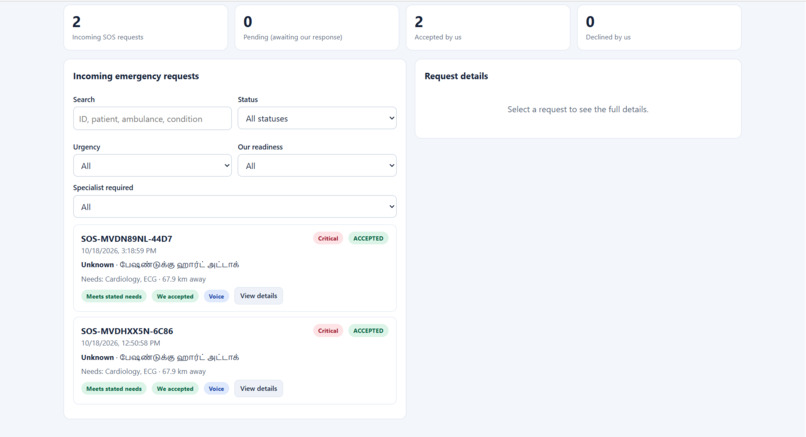Open the Status dropdown showing All statuses
806x437 pixels.
point(317,118)
